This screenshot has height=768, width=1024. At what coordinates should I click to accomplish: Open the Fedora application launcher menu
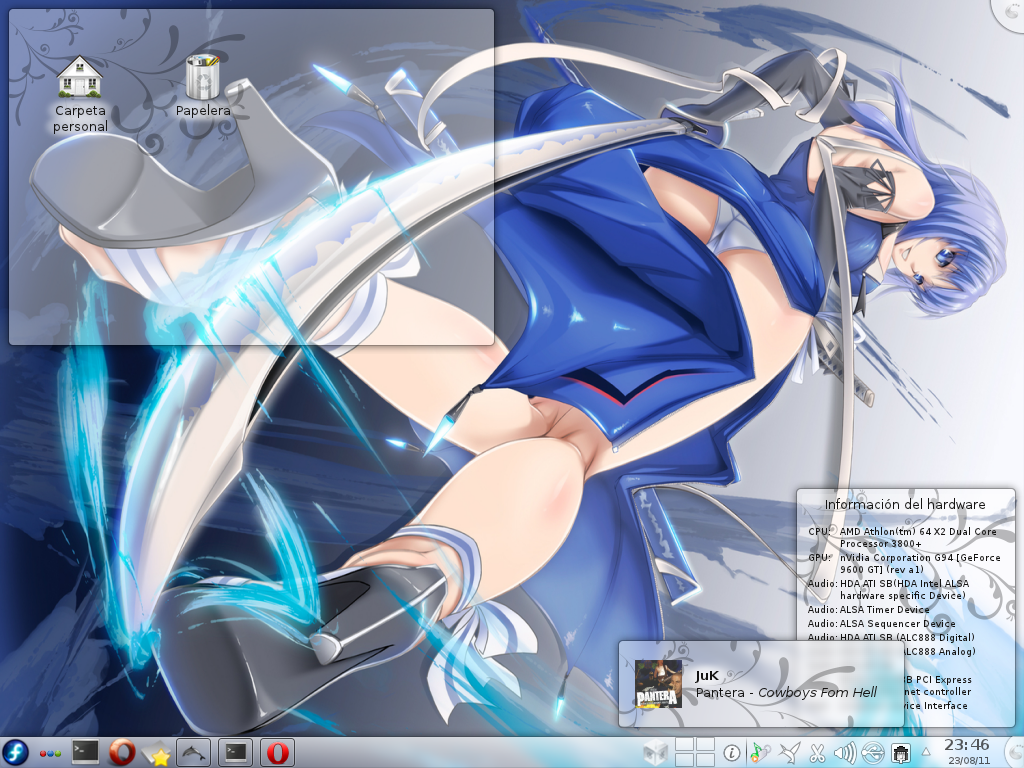[15, 752]
